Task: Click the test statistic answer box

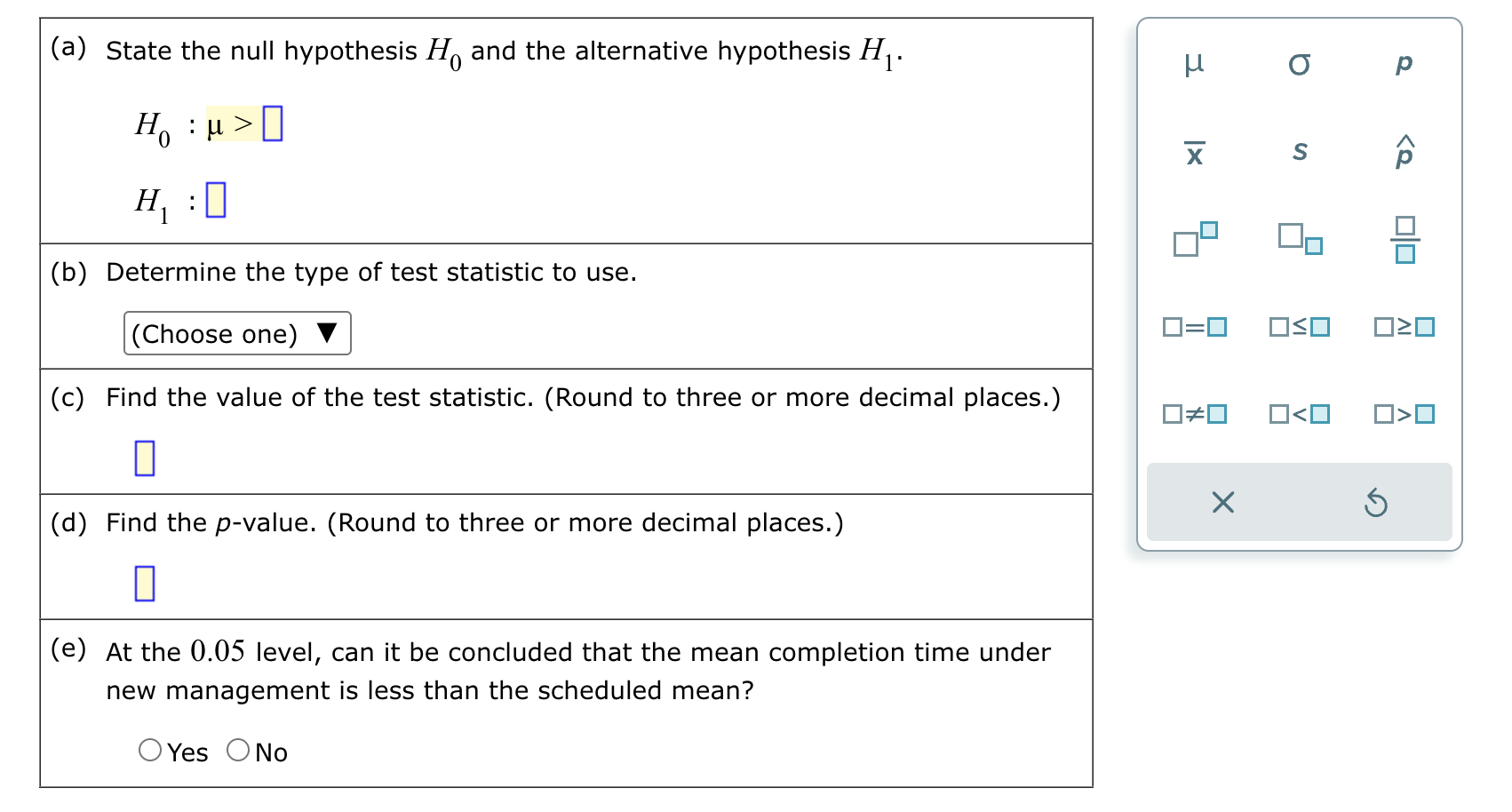Action: (145, 458)
